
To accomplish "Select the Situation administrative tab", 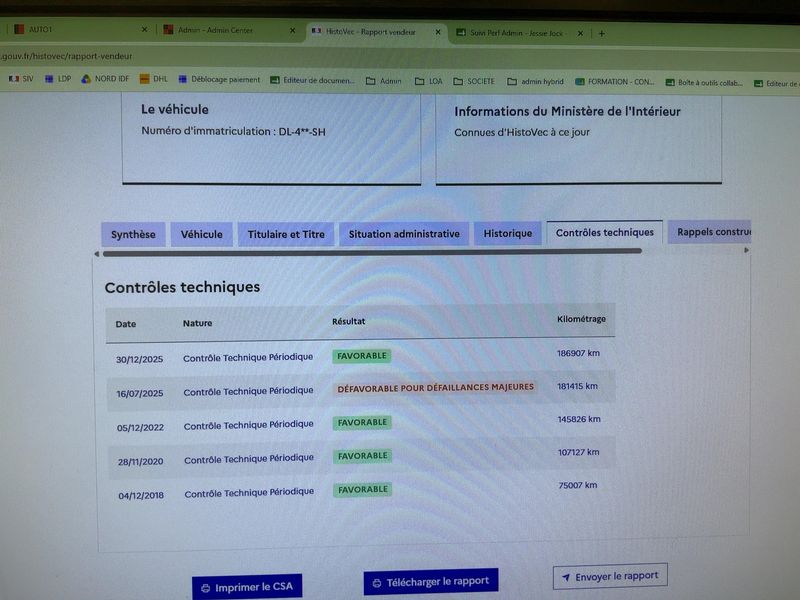I will point(404,234).
